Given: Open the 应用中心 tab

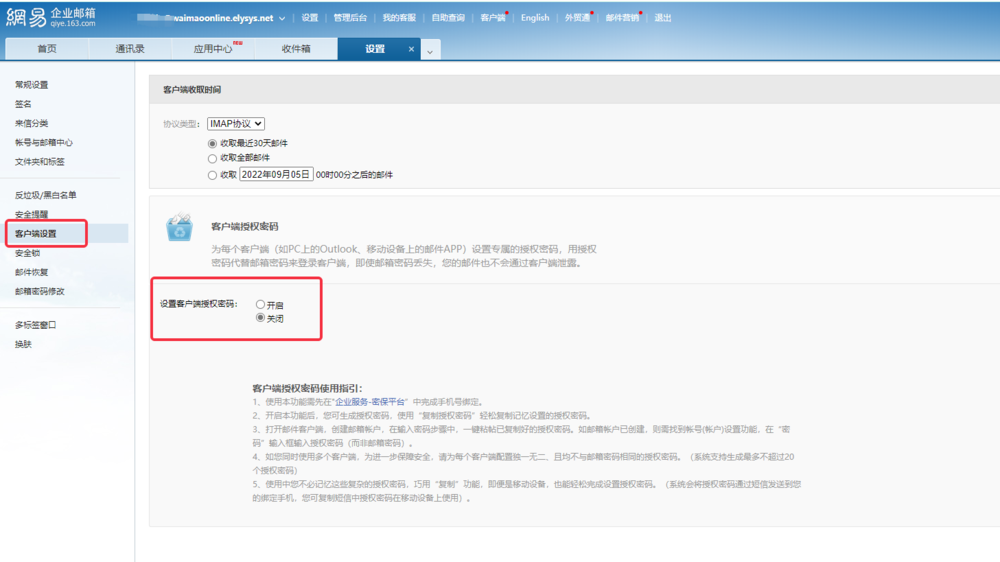Looking at the screenshot, I should click(212, 49).
